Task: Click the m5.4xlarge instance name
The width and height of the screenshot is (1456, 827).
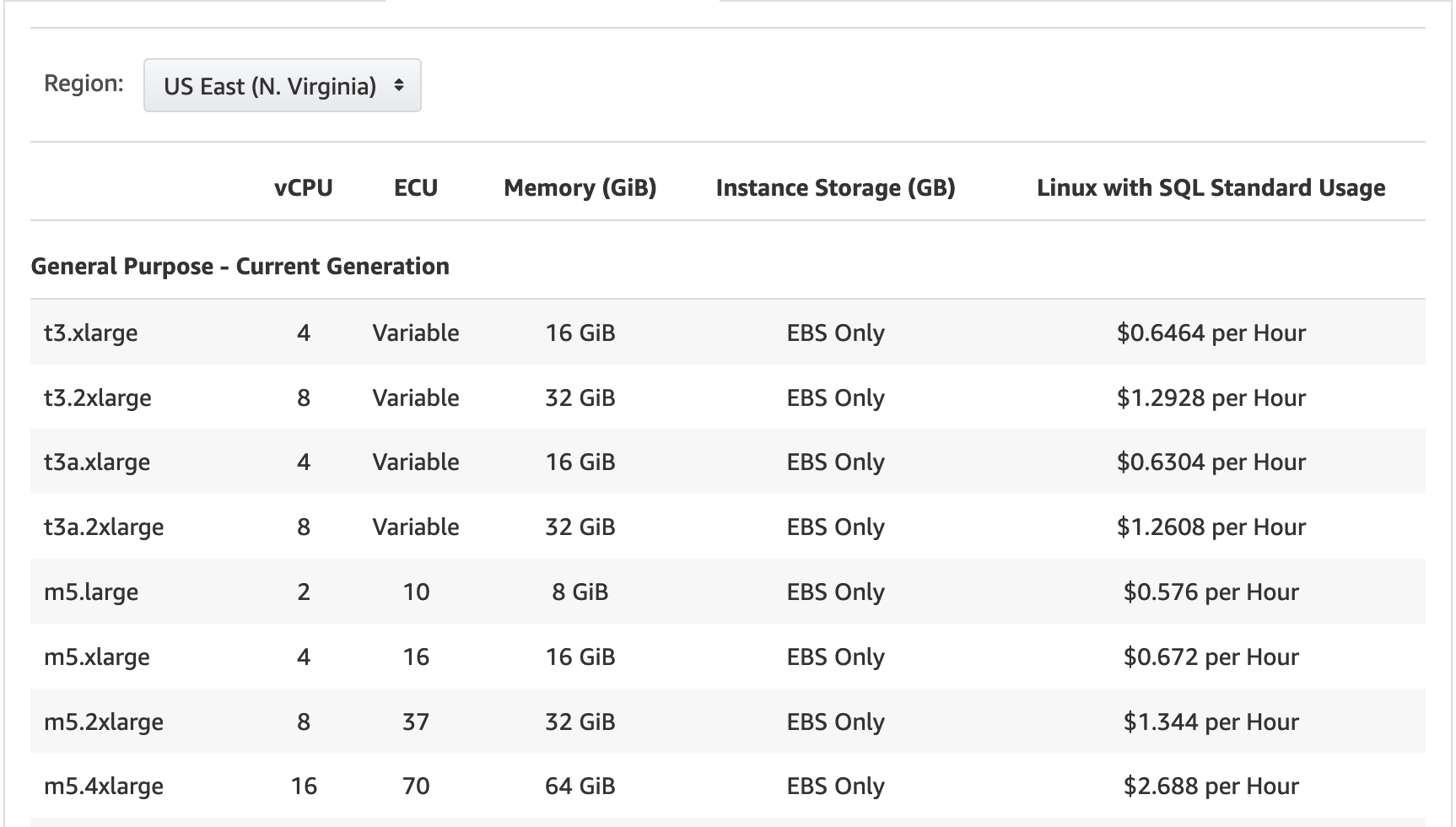Action: pyautogui.click(x=103, y=786)
